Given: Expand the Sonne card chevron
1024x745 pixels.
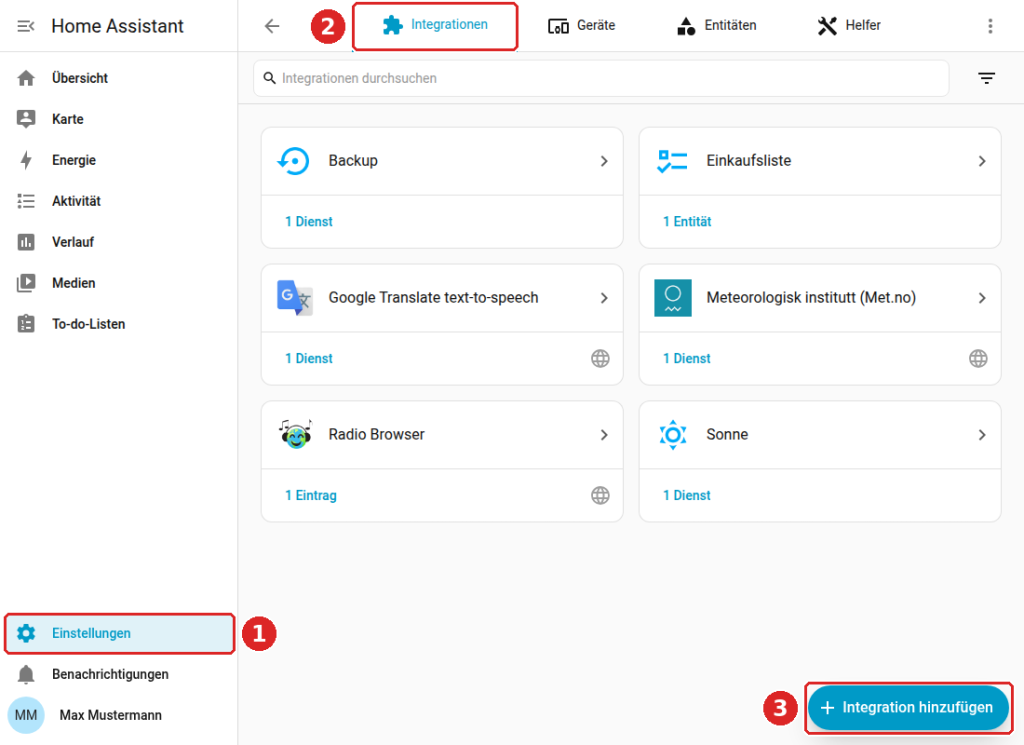Looking at the screenshot, I should 982,435.
